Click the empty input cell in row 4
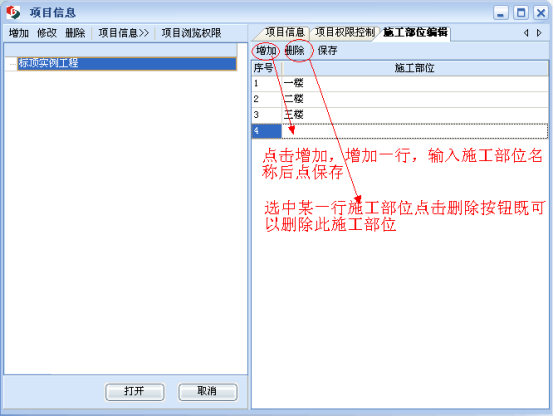The image size is (554, 417). [x=415, y=131]
